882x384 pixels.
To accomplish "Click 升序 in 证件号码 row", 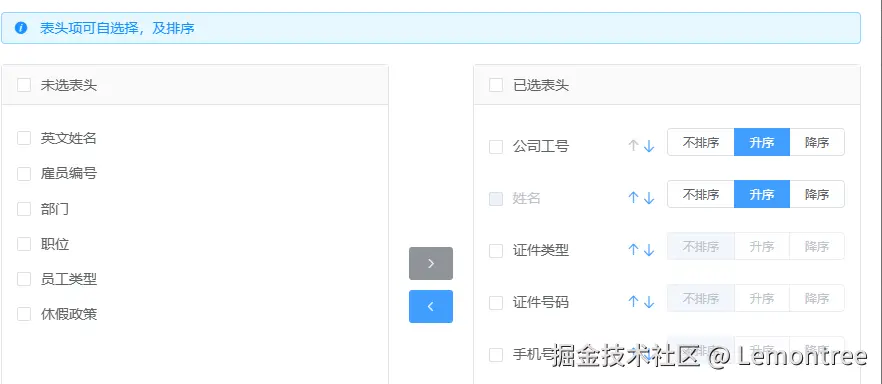I will tap(762, 298).
